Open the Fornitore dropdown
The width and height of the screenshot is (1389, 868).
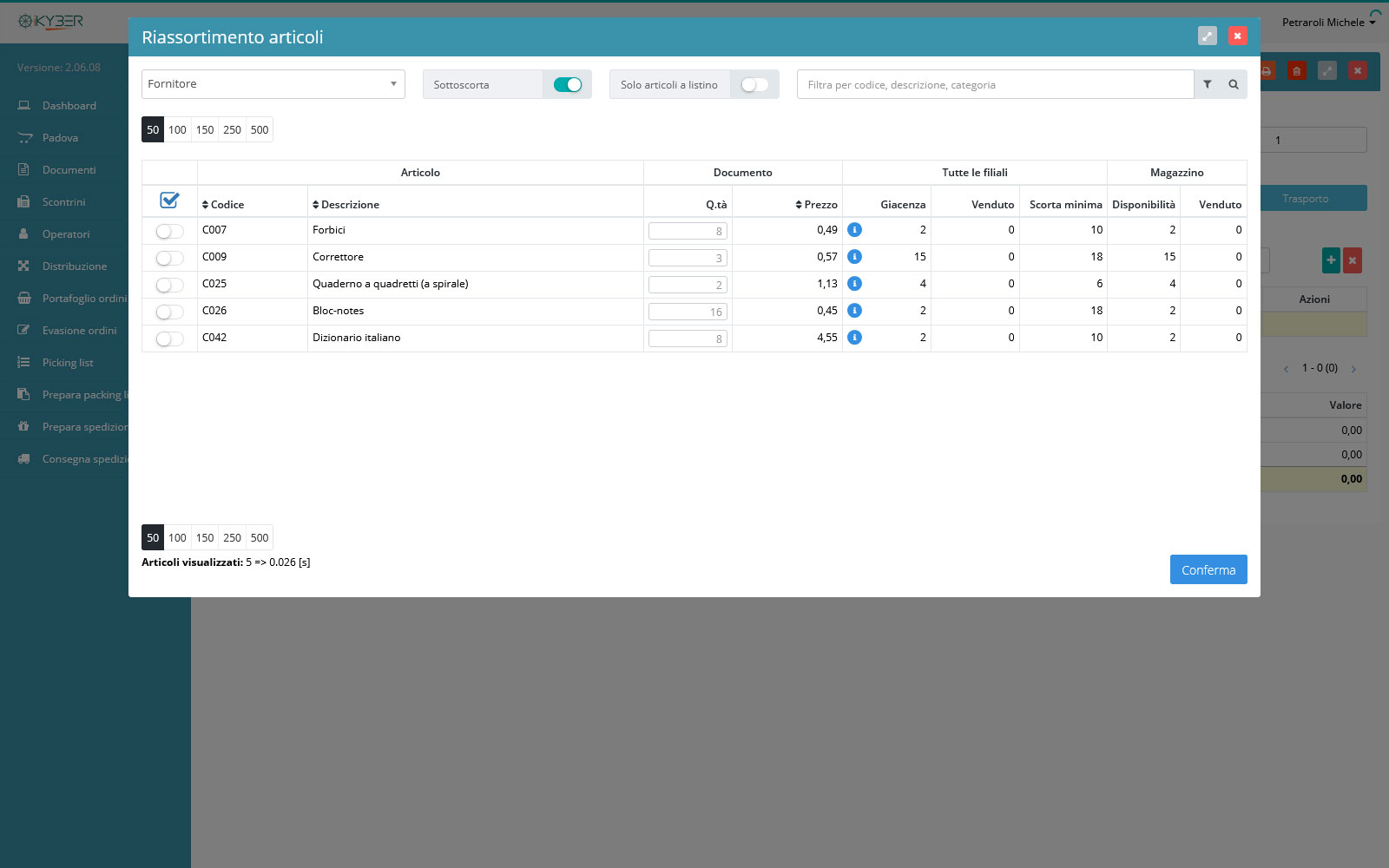273,84
